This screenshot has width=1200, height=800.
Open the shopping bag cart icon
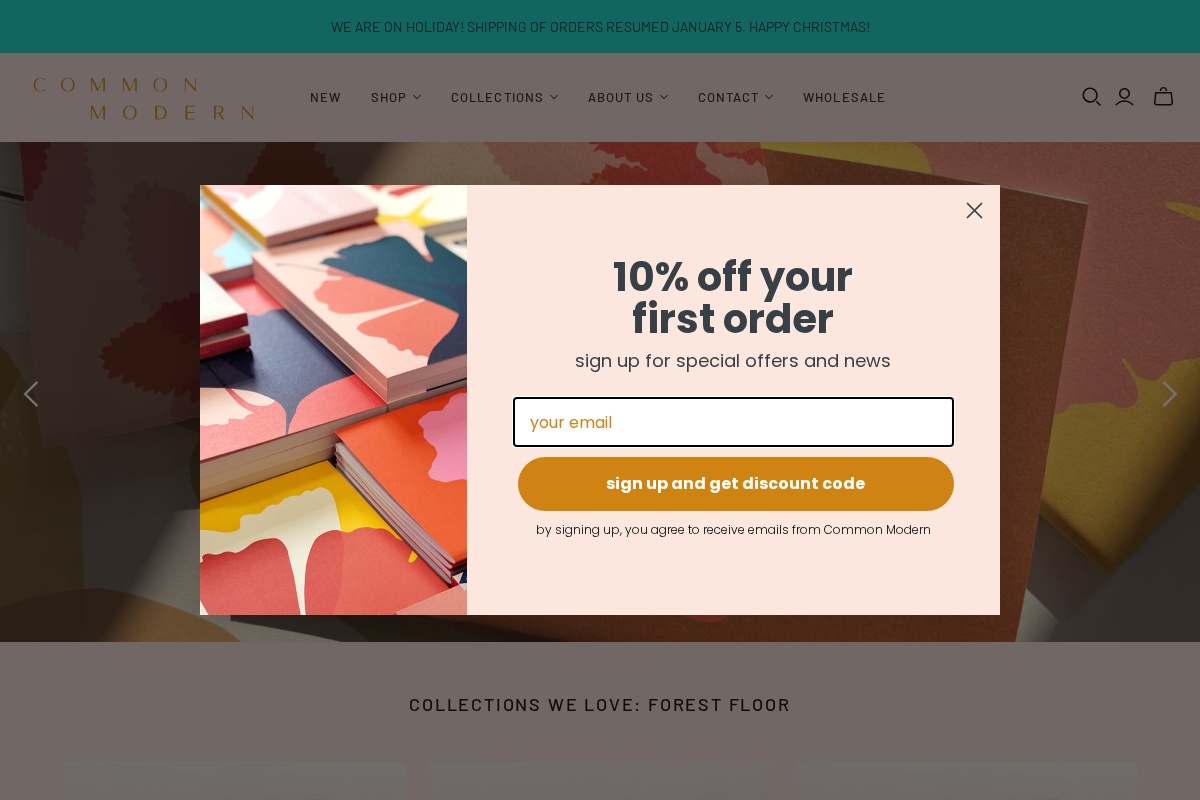click(x=1163, y=97)
